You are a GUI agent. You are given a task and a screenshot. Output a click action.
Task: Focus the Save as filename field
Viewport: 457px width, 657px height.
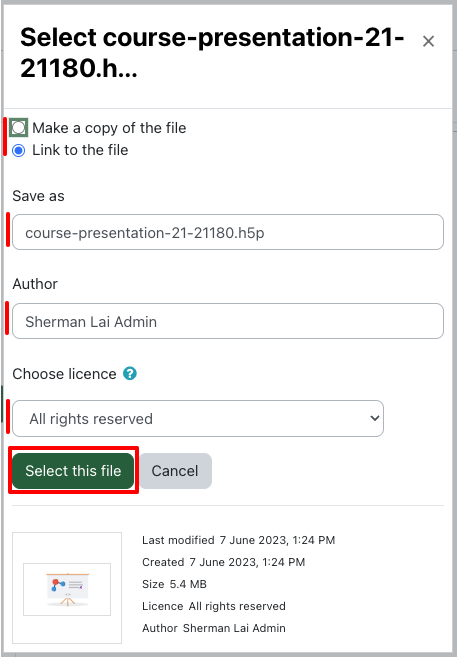pyautogui.click(x=228, y=232)
